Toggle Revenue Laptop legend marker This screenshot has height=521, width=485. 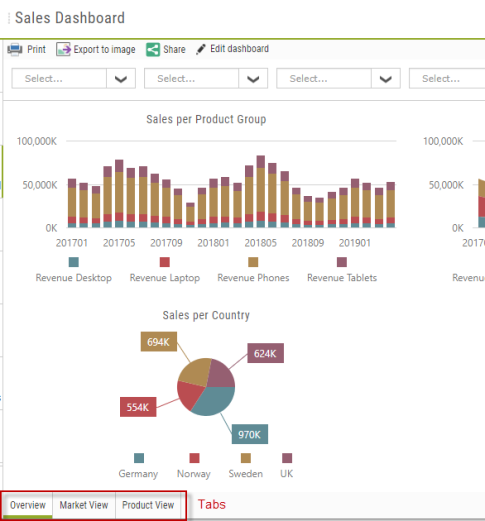(x=165, y=262)
